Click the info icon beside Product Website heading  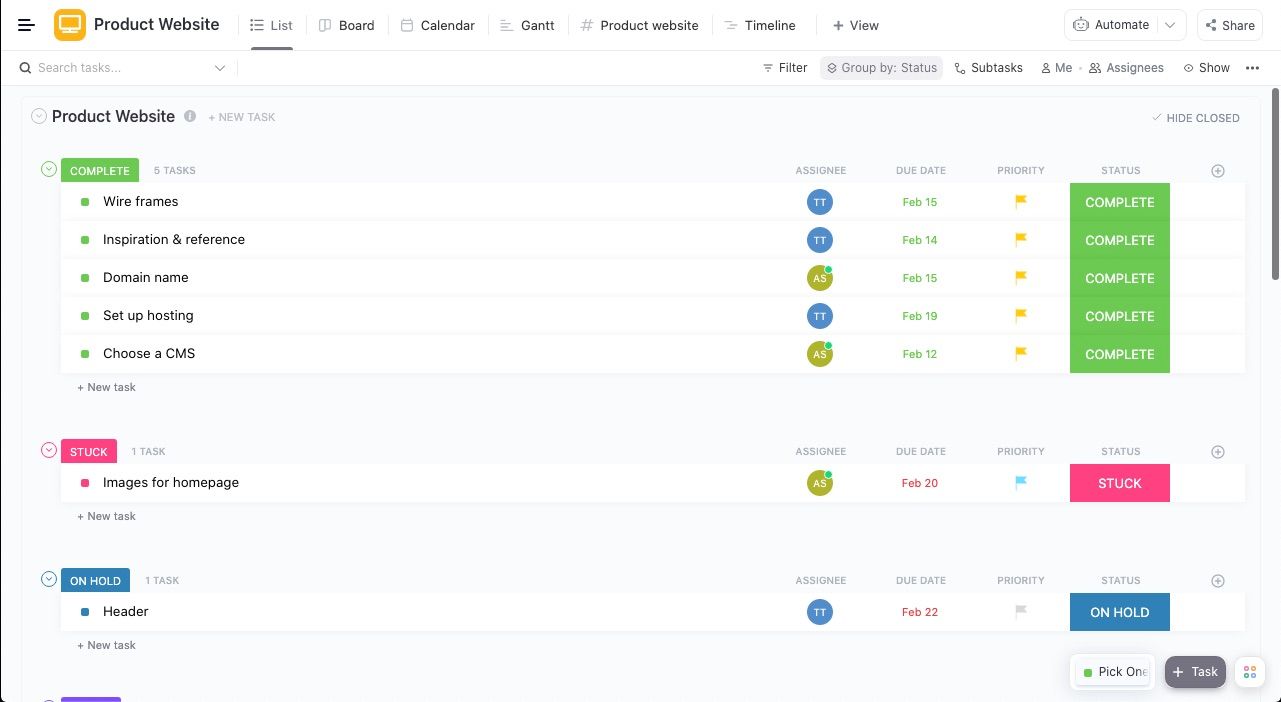pos(190,116)
